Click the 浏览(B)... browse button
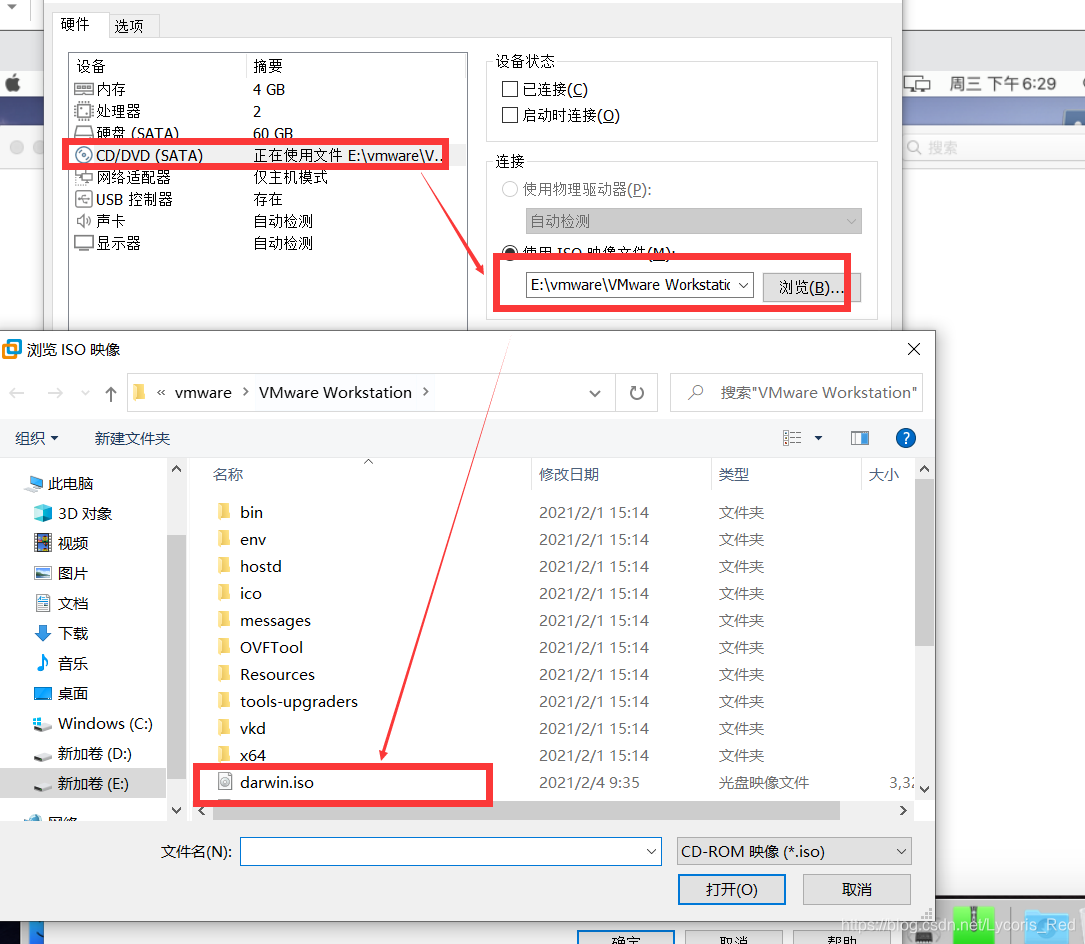Screen dimensions: 1085x944 (811, 287)
